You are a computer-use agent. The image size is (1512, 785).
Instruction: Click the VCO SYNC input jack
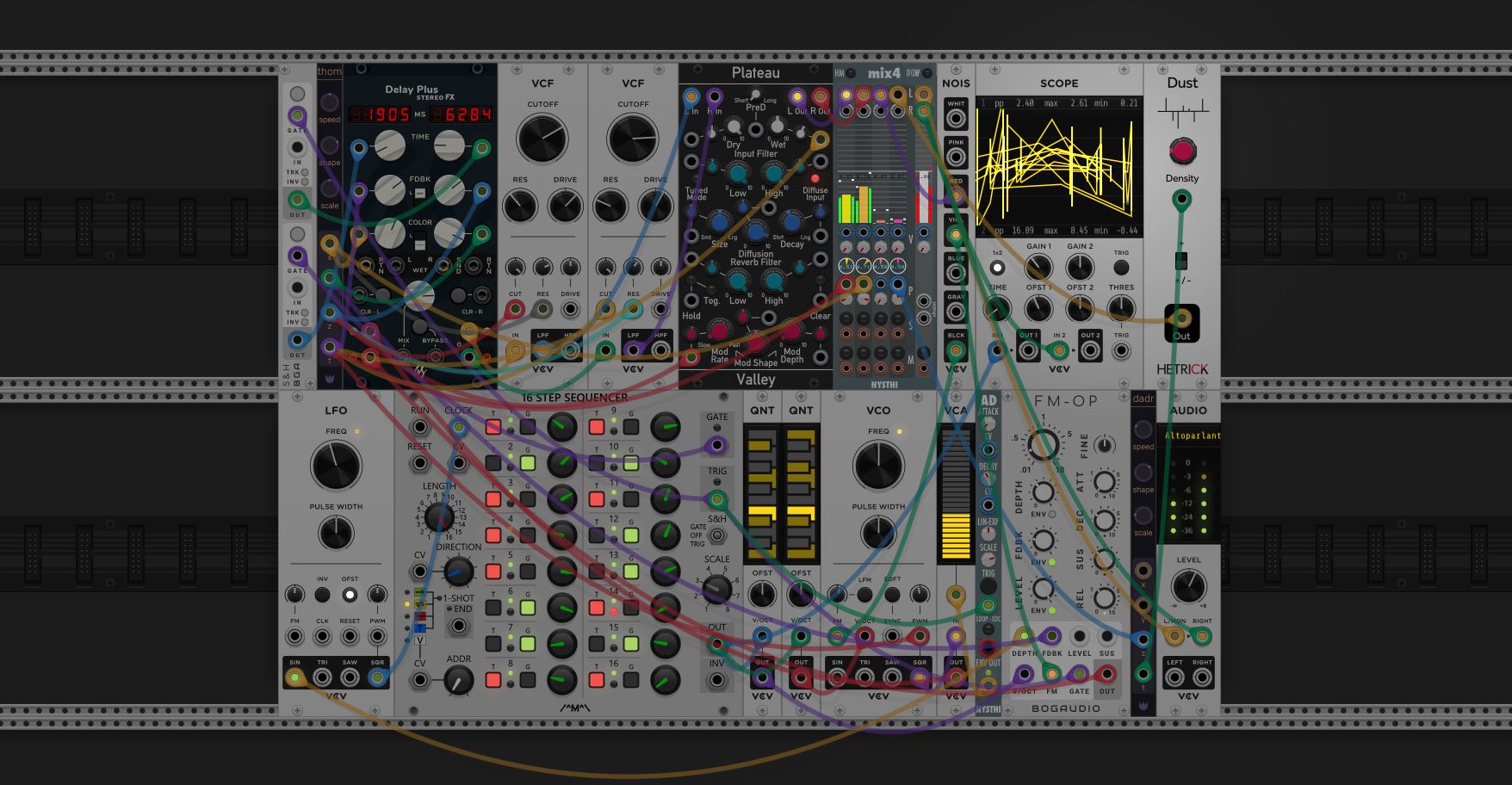(892, 637)
